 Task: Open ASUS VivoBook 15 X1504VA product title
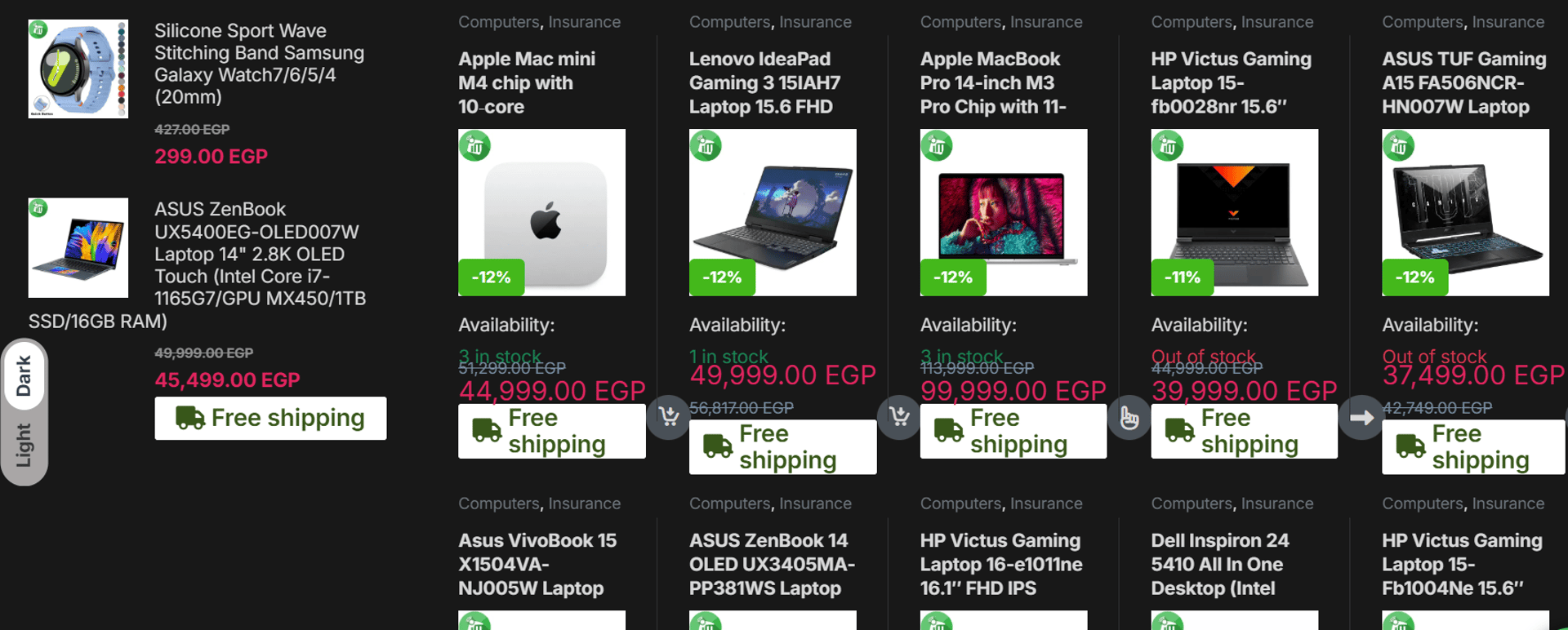[x=537, y=564]
